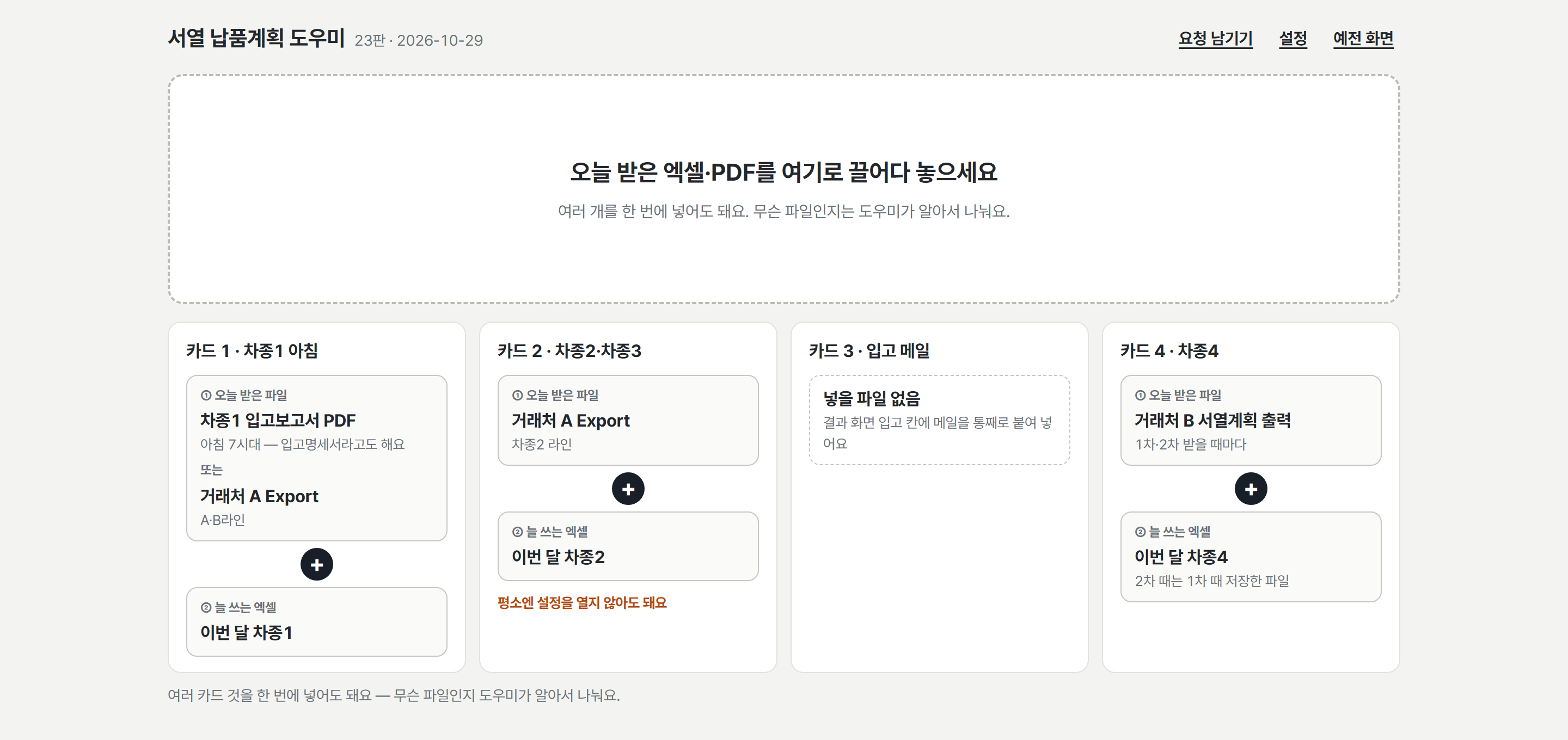Click the file drop zone heading
Image resolution: width=1568 pixels, height=740 pixels.
[783, 172]
